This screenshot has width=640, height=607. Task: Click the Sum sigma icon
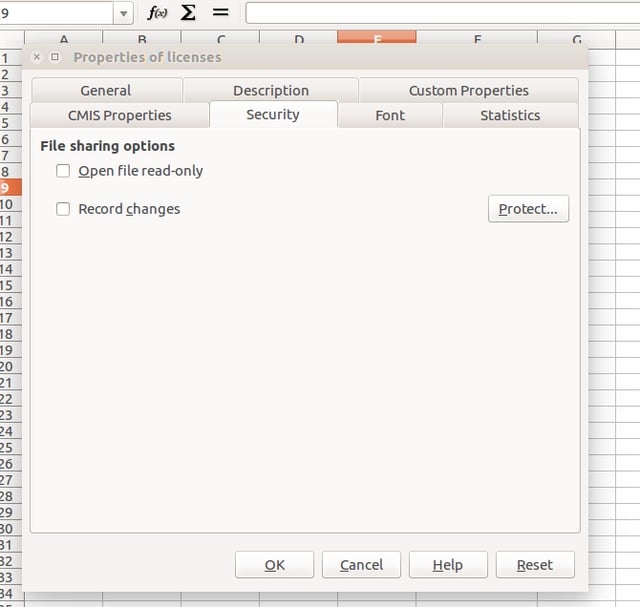coord(188,13)
